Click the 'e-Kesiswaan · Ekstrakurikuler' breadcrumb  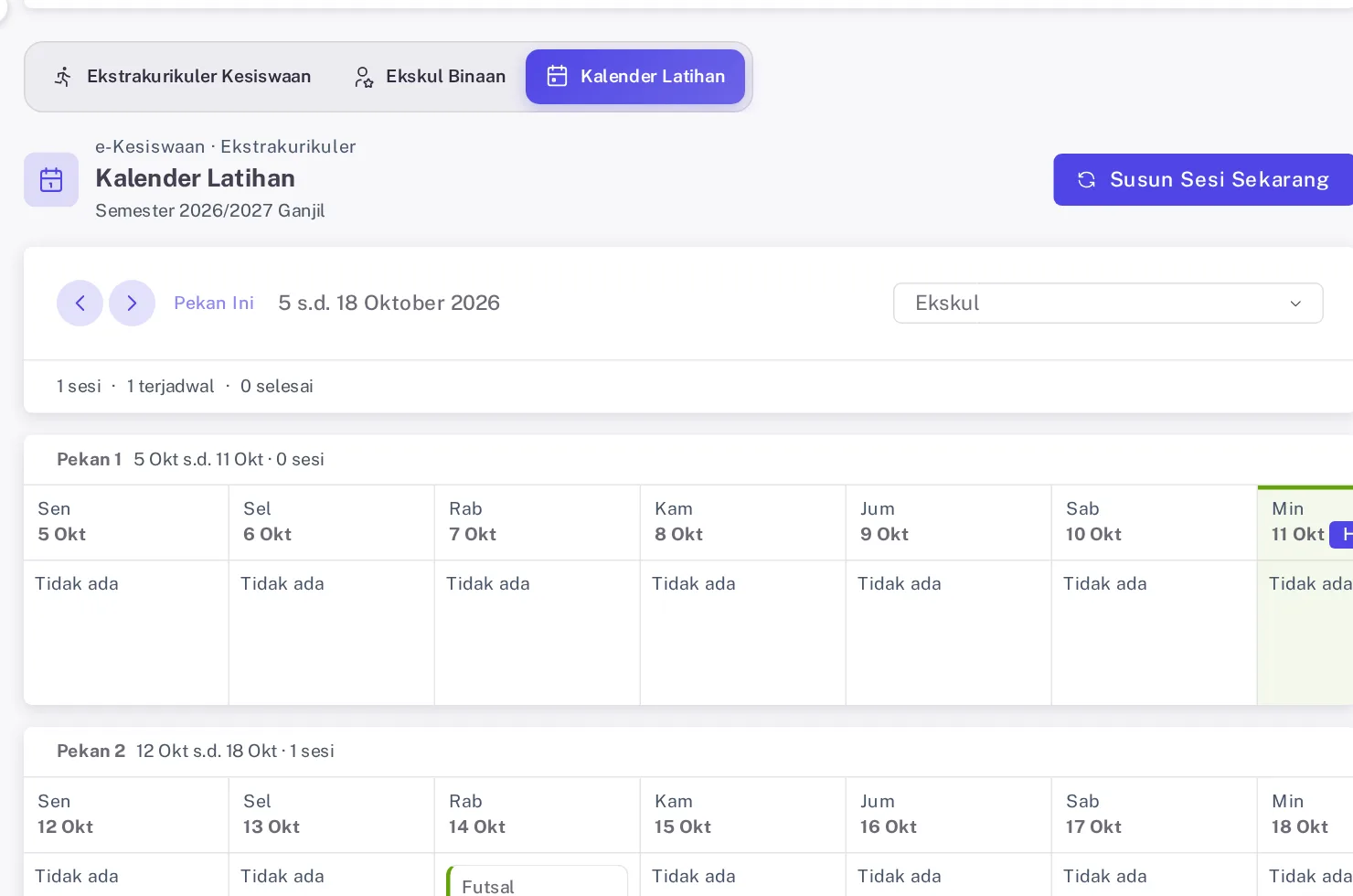[225, 146]
